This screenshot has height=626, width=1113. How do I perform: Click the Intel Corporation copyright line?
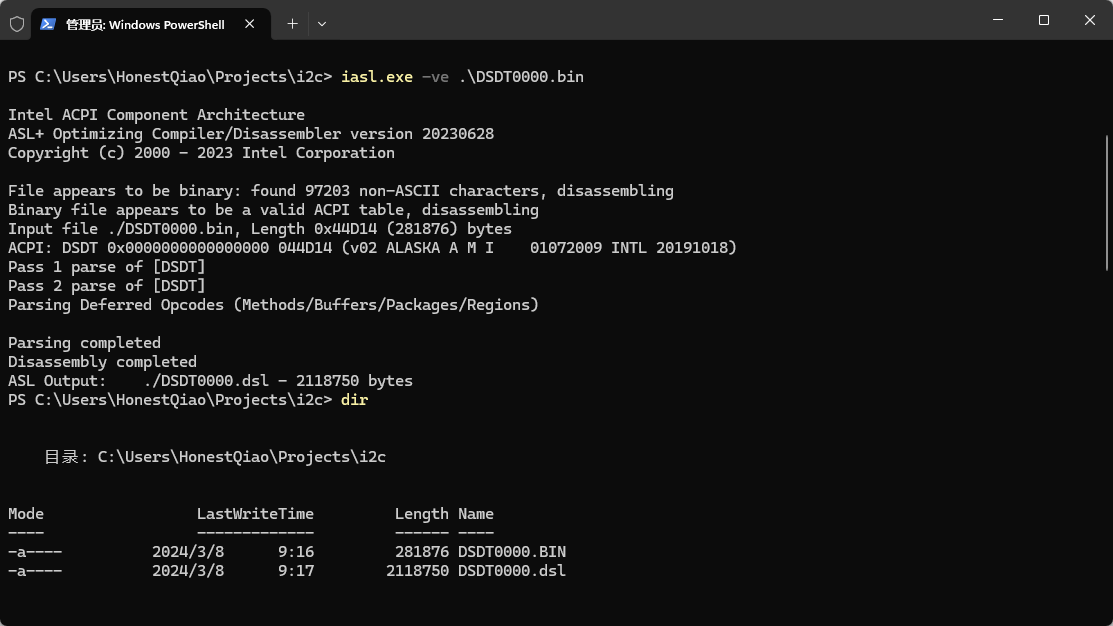pyautogui.click(x=200, y=152)
